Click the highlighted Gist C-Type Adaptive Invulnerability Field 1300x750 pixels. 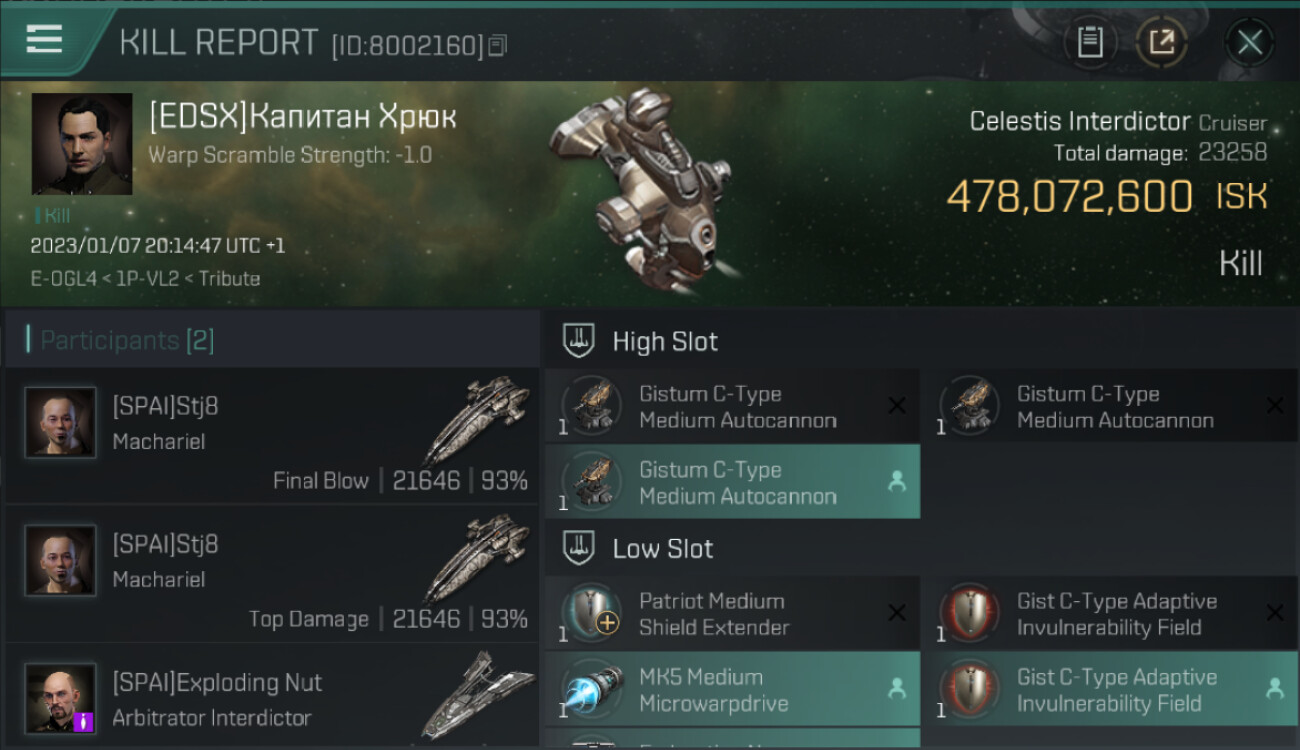[1109, 690]
